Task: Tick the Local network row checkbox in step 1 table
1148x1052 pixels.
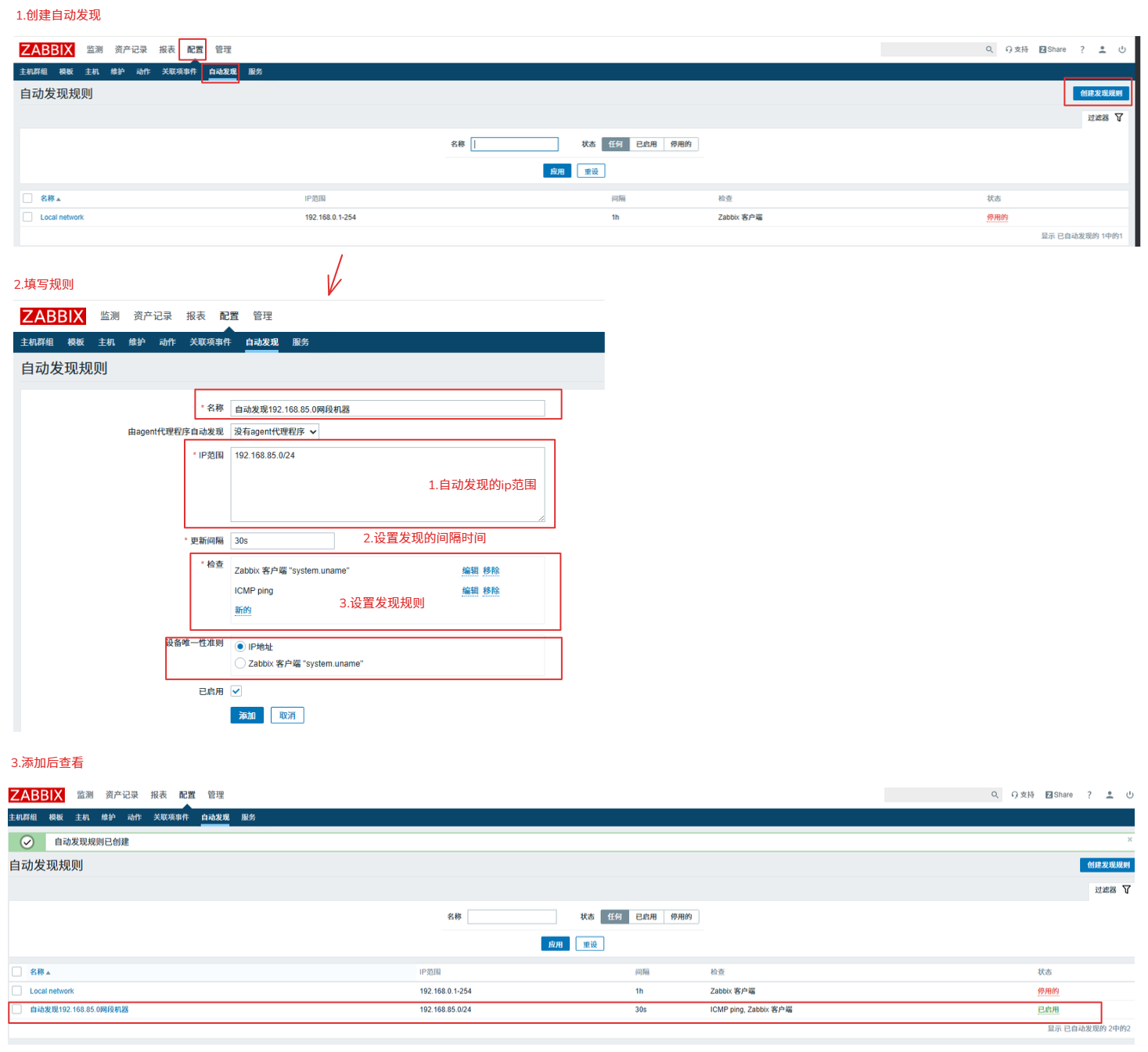Action: [27, 217]
